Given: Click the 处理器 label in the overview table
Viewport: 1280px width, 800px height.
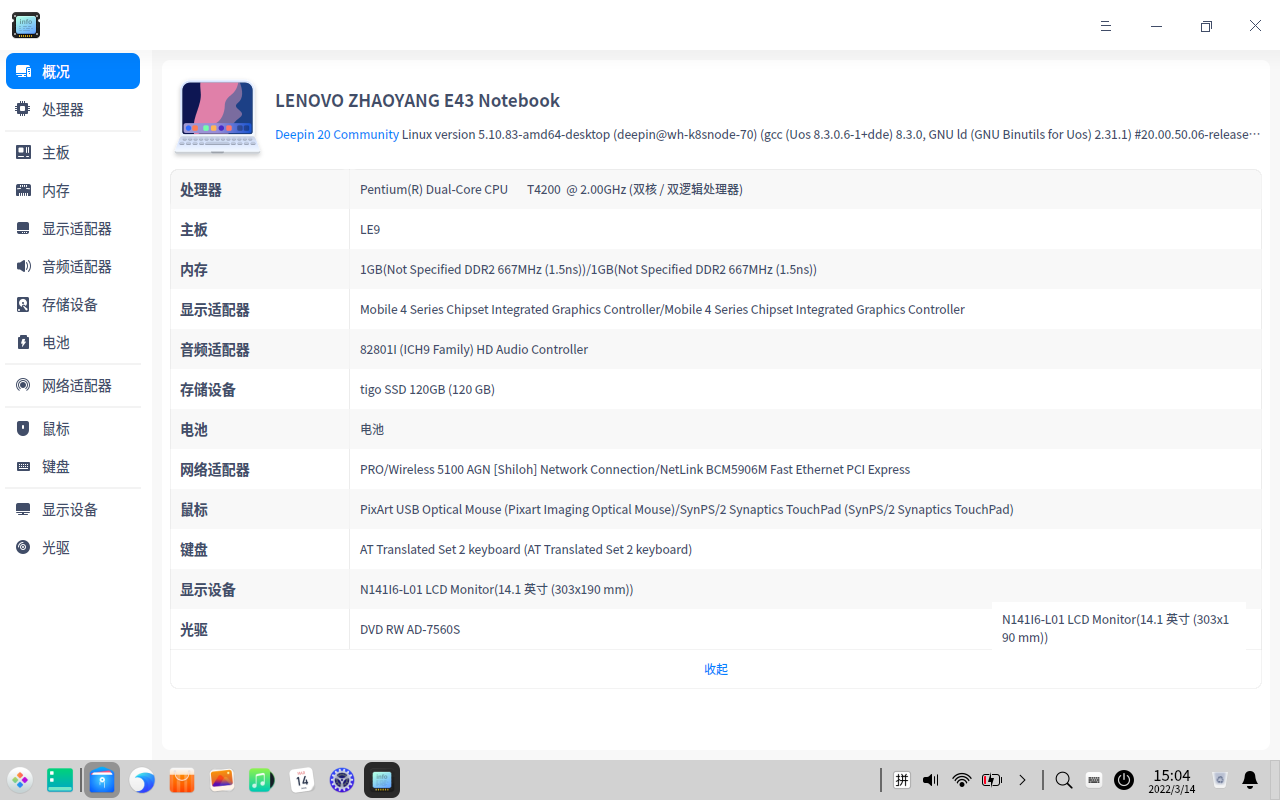Looking at the screenshot, I should (201, 189).
